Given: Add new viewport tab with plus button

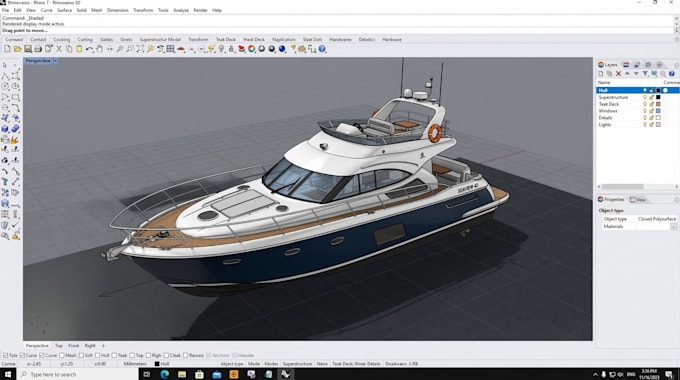Looking at the screenshot, I should click(103, 346).
